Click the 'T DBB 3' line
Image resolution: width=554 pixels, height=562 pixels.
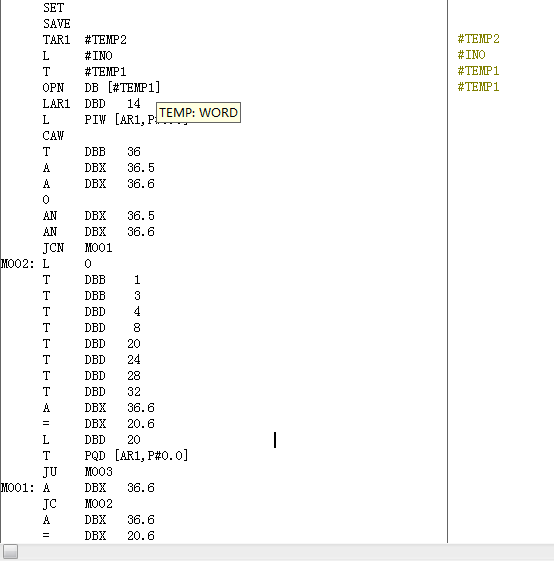[x=91, y=296]
